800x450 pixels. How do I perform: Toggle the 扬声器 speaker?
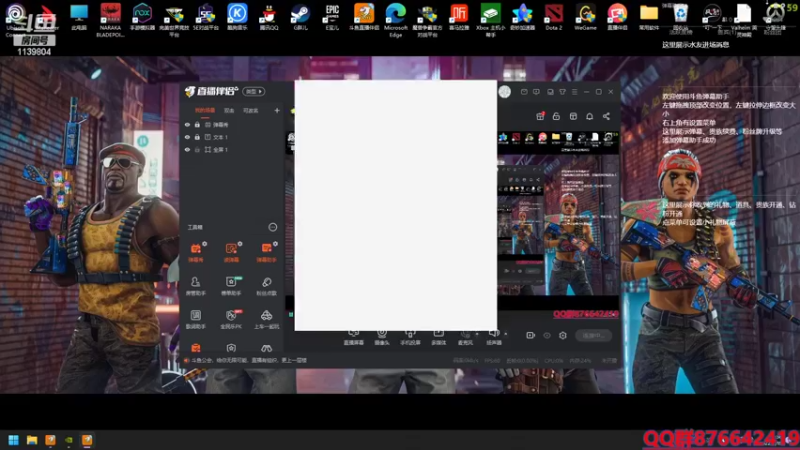pos(494,338)
